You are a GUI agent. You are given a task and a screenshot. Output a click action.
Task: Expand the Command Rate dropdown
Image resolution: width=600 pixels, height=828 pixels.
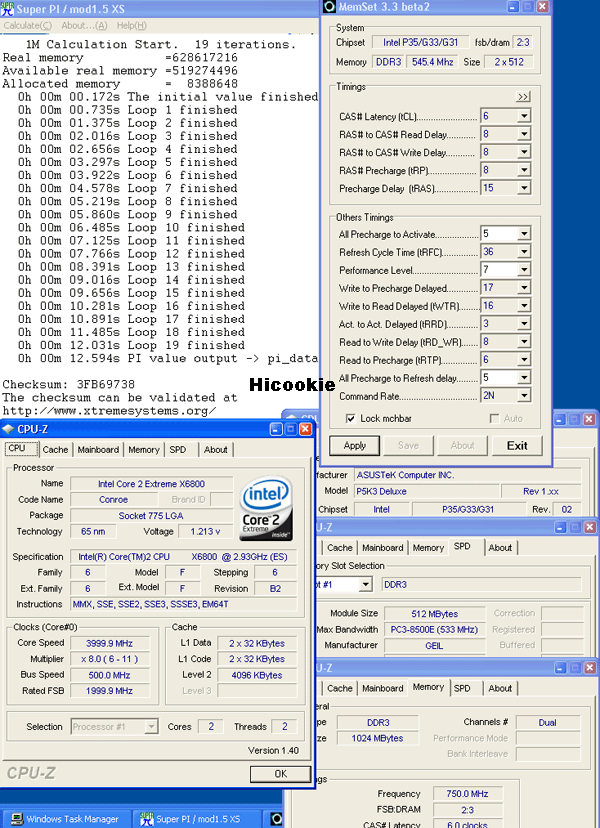pyautogui.click(x=523, y=396)
